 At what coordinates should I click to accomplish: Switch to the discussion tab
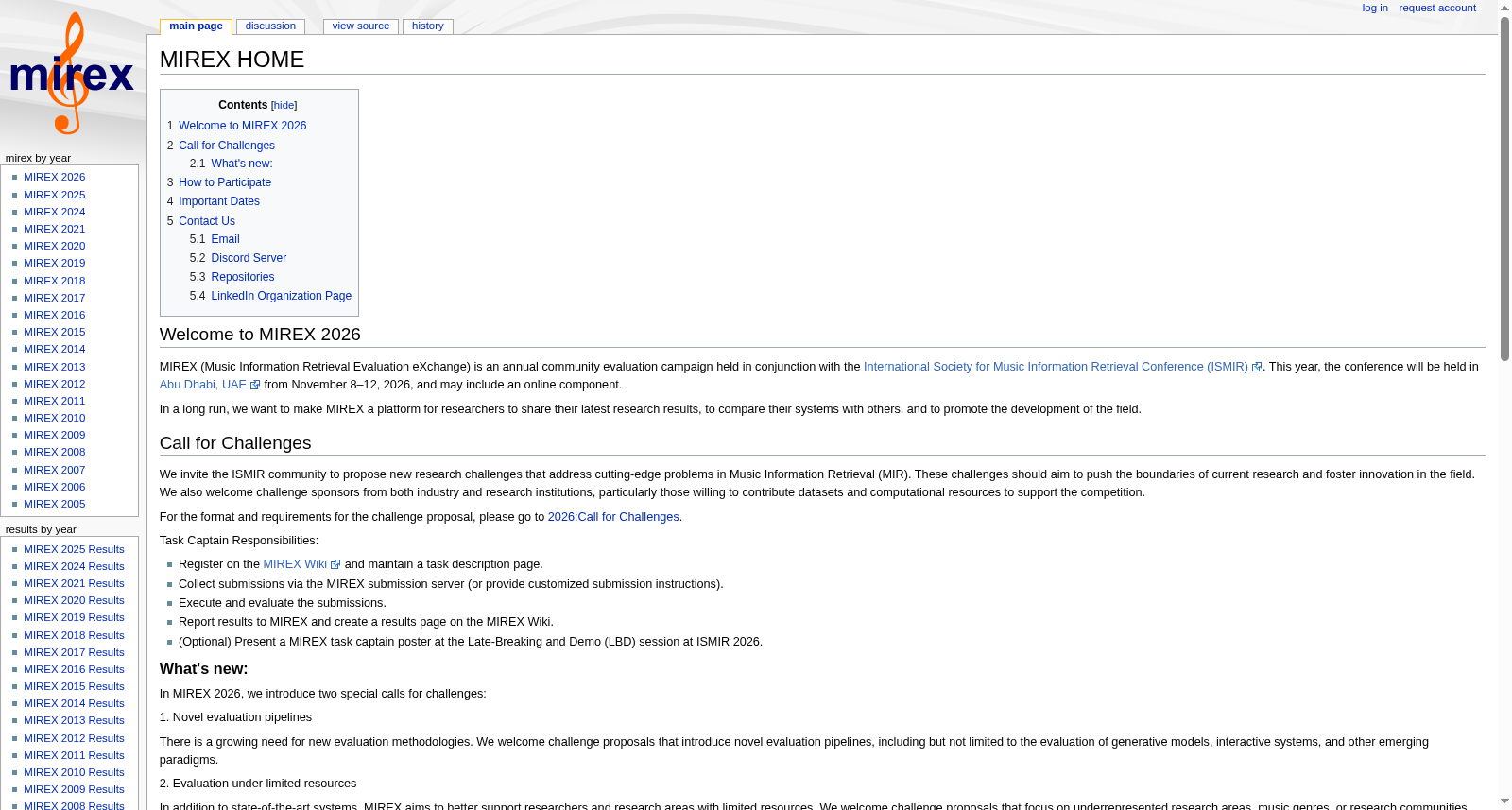click(x=270, y=26)
